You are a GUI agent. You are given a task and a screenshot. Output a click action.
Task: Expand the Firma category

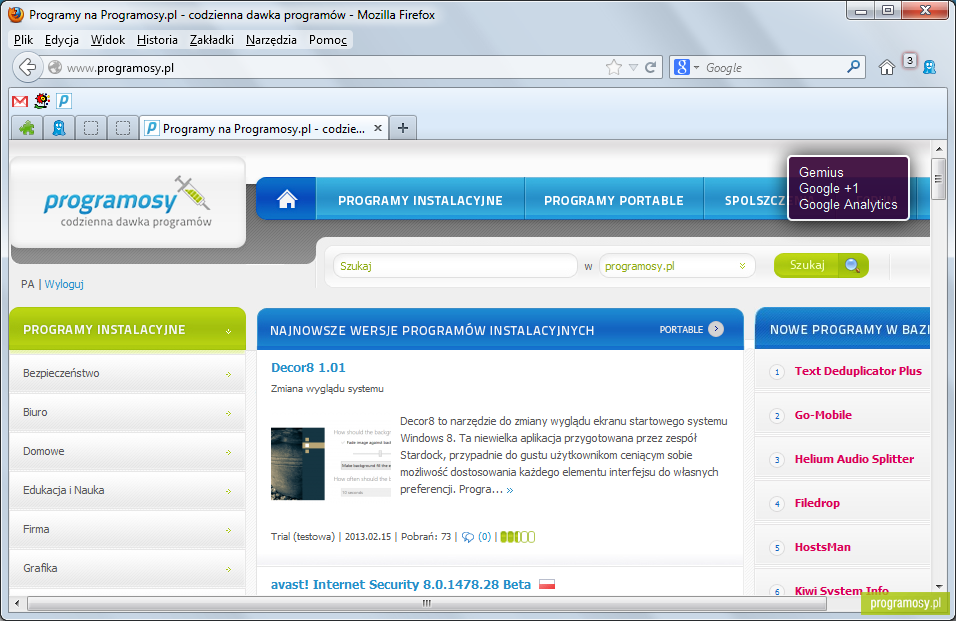click(127, 529)
